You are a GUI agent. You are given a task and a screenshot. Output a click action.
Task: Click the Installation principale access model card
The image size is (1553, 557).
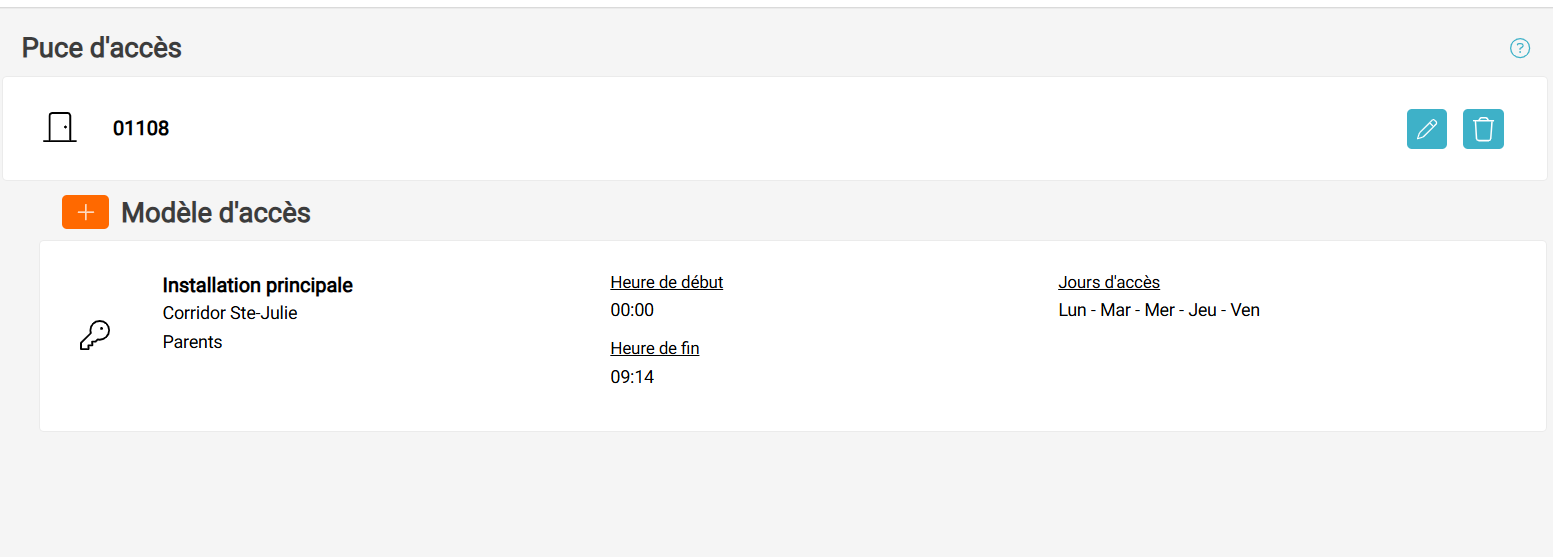793,336
